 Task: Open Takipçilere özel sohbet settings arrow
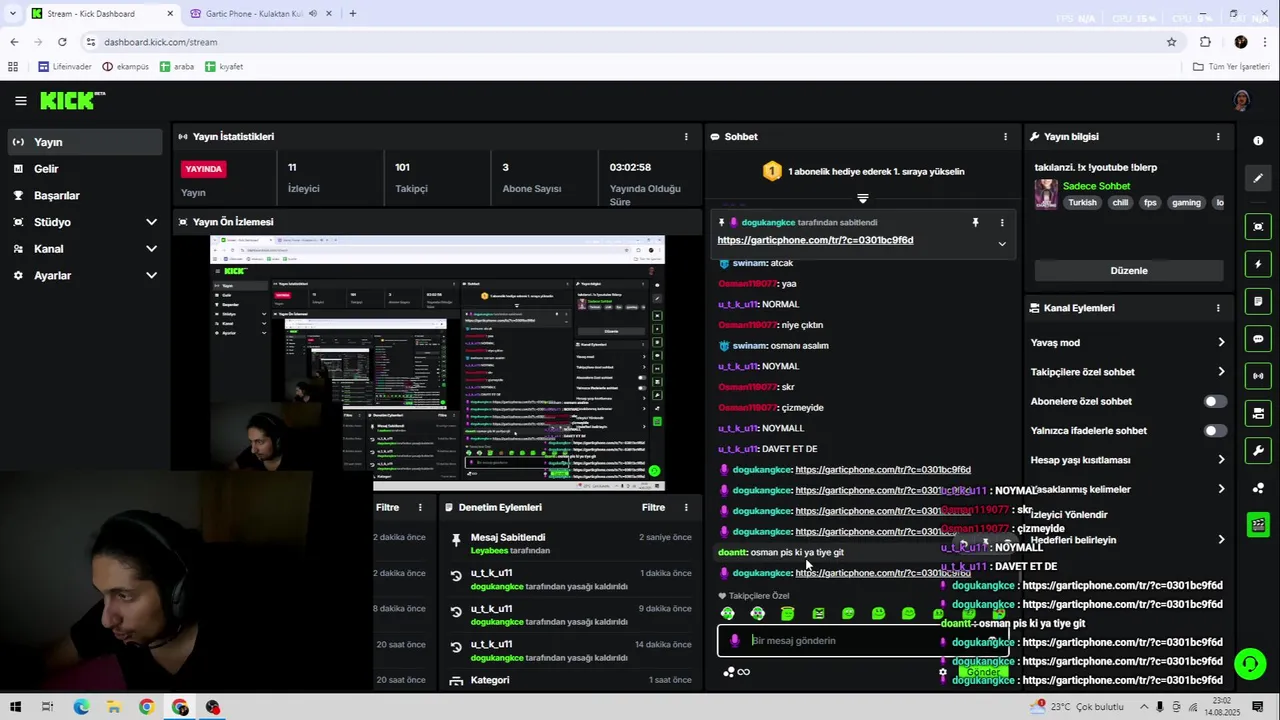[1221, 372]
